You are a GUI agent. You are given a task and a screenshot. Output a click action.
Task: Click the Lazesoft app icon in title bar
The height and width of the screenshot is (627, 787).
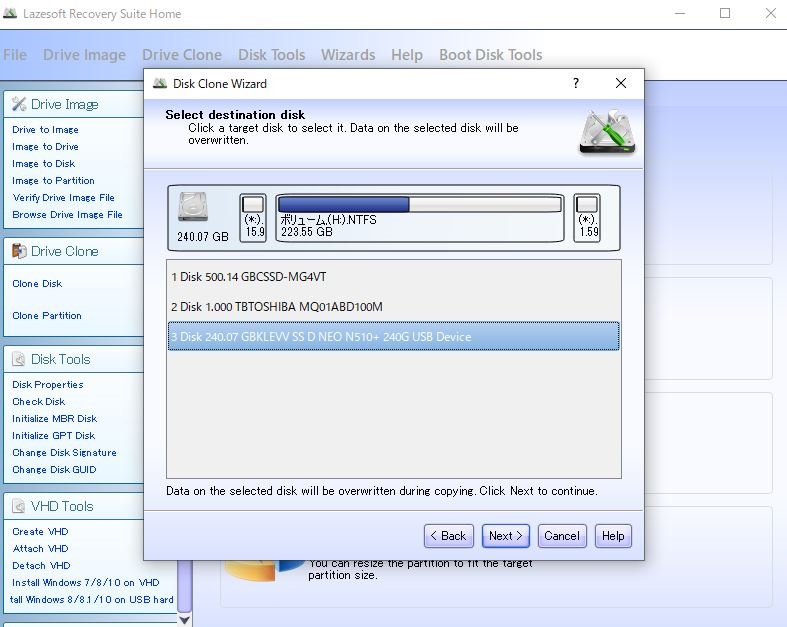tap(10, 14)
